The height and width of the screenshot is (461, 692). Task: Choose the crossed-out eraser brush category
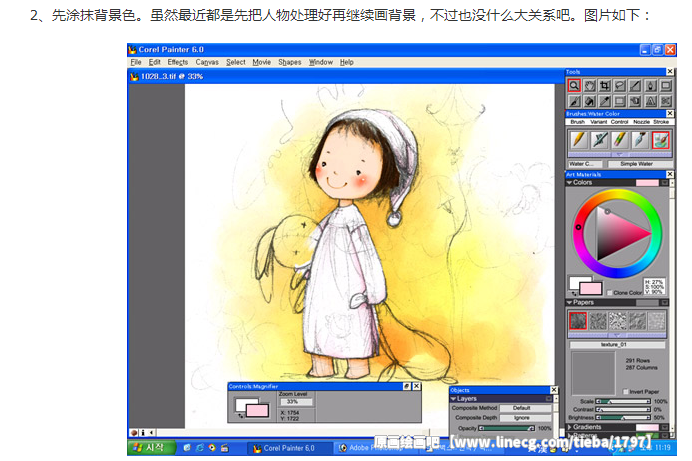point(599,140)
